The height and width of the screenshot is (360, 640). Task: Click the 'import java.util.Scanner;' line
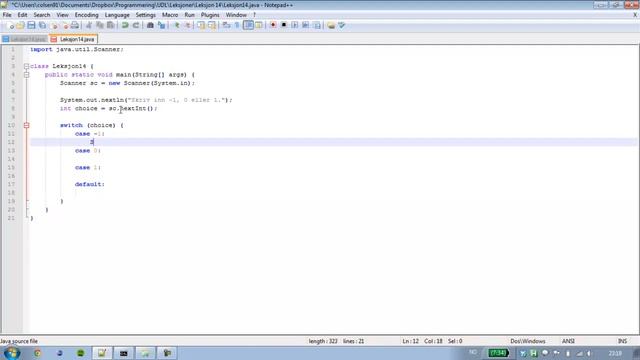(x=76, y=49)
